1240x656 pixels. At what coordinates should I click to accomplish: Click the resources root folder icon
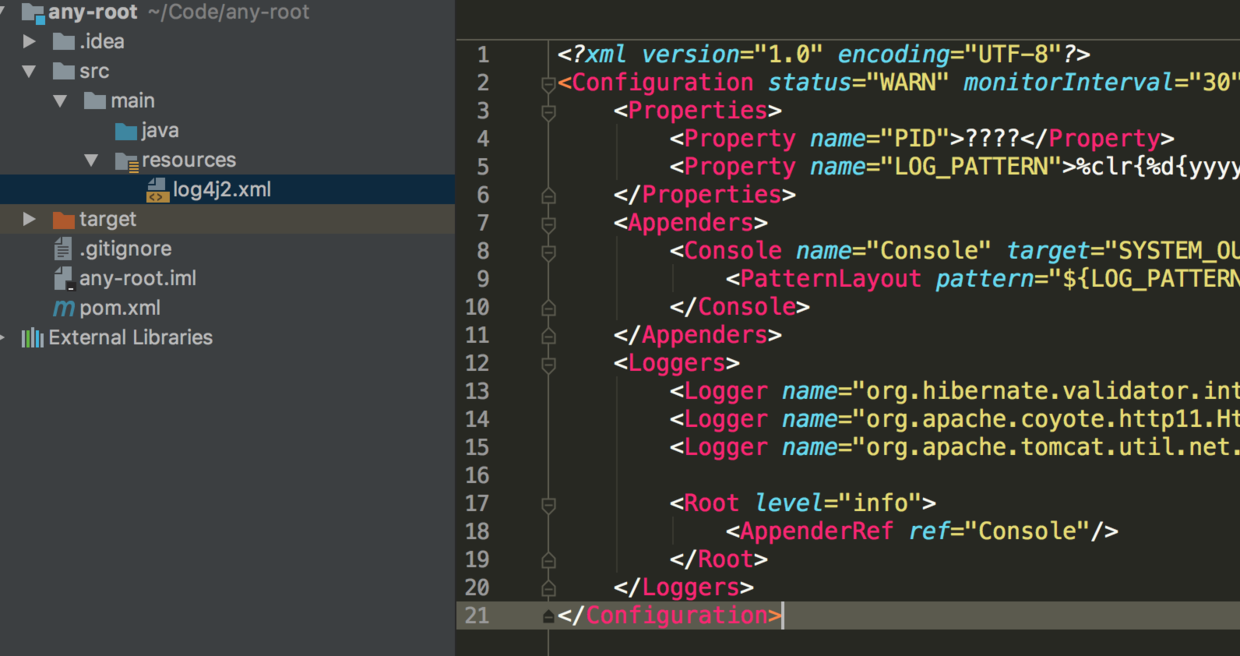(x=126, y=160)
